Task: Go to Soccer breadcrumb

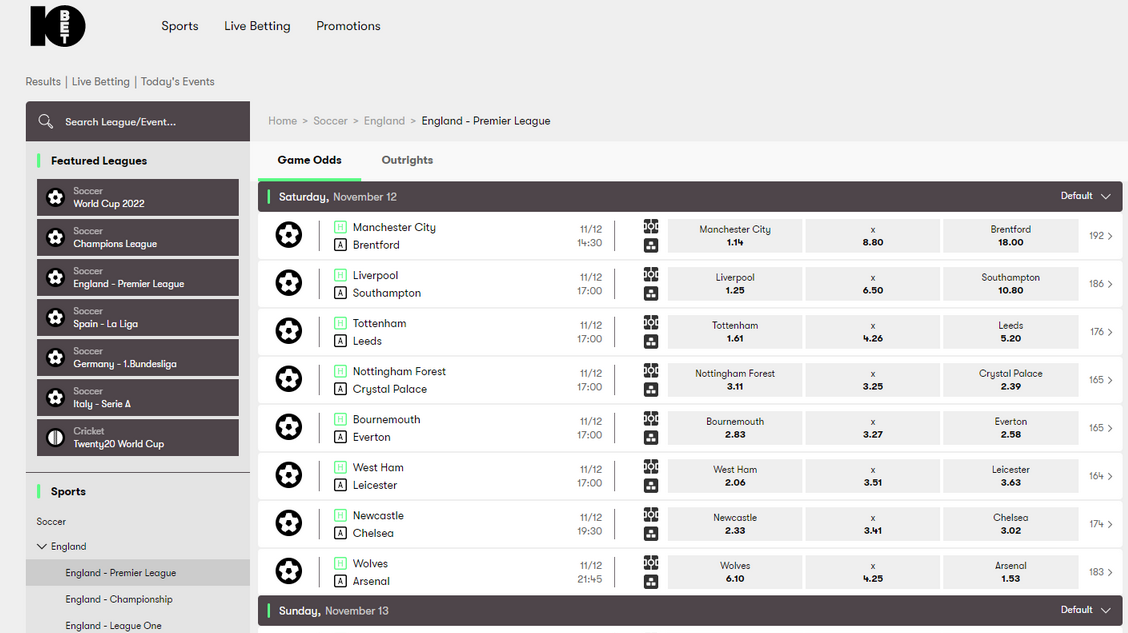Action: click(x=330, y=121)
